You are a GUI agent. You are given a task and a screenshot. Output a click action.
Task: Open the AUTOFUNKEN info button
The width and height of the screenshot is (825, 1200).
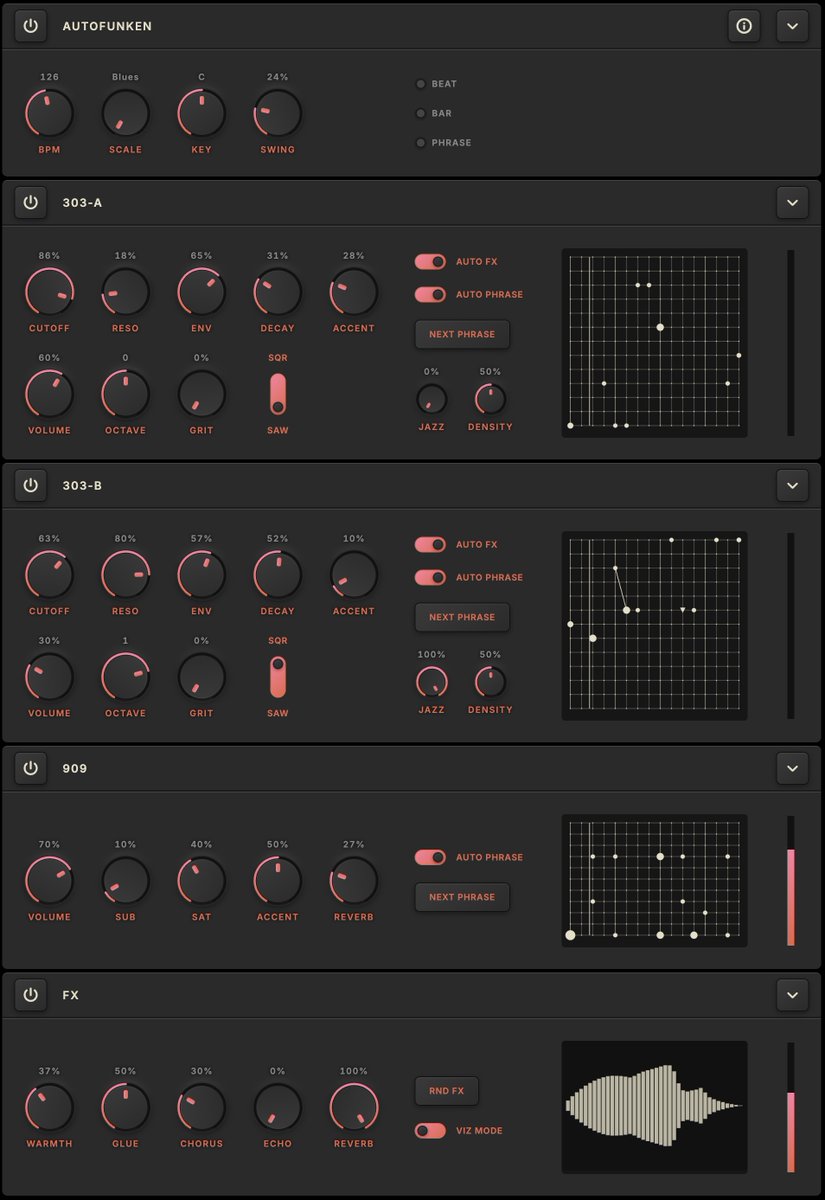[x=743, y=26]
